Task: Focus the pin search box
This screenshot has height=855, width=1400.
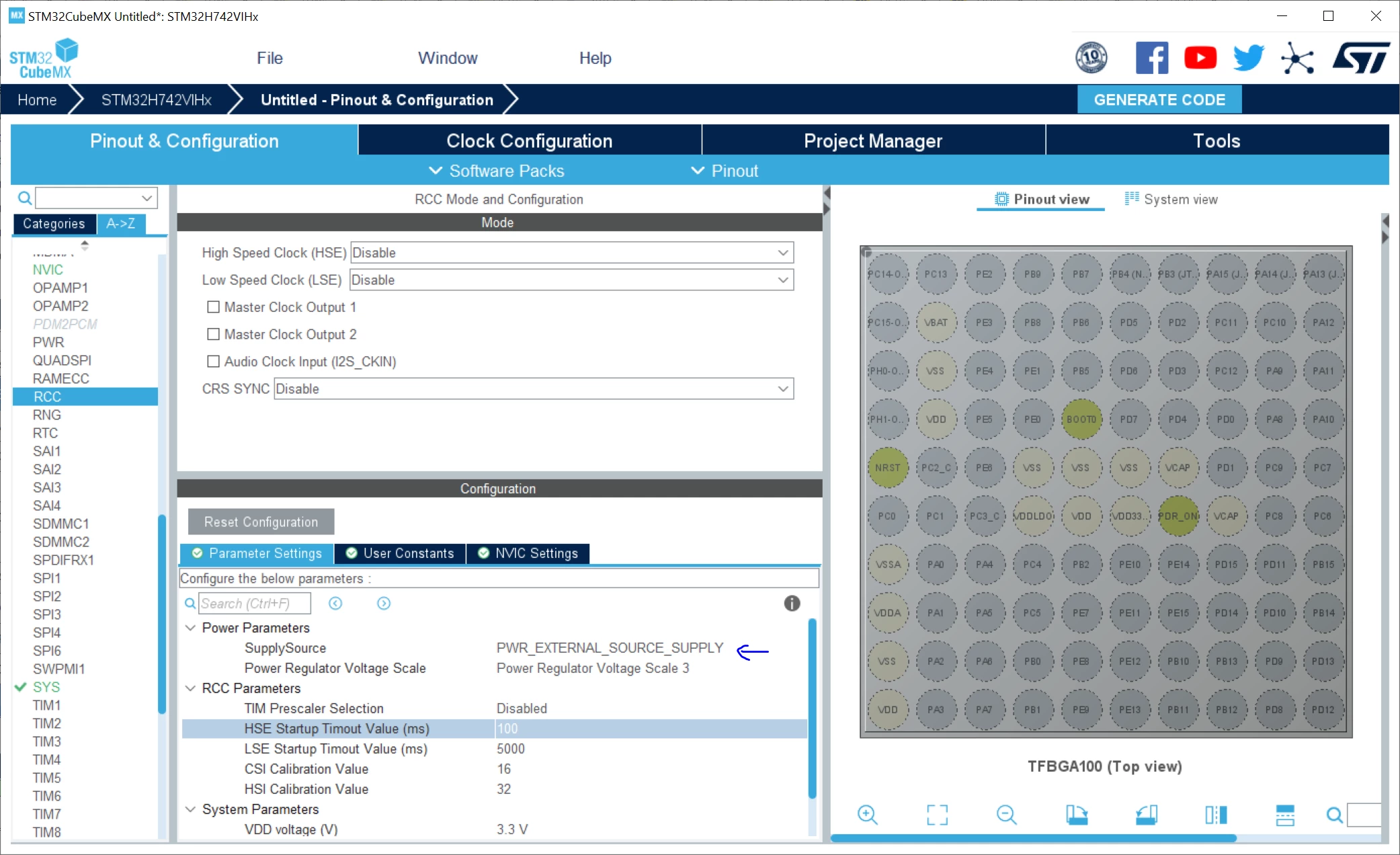Action: pos(1364,815)
